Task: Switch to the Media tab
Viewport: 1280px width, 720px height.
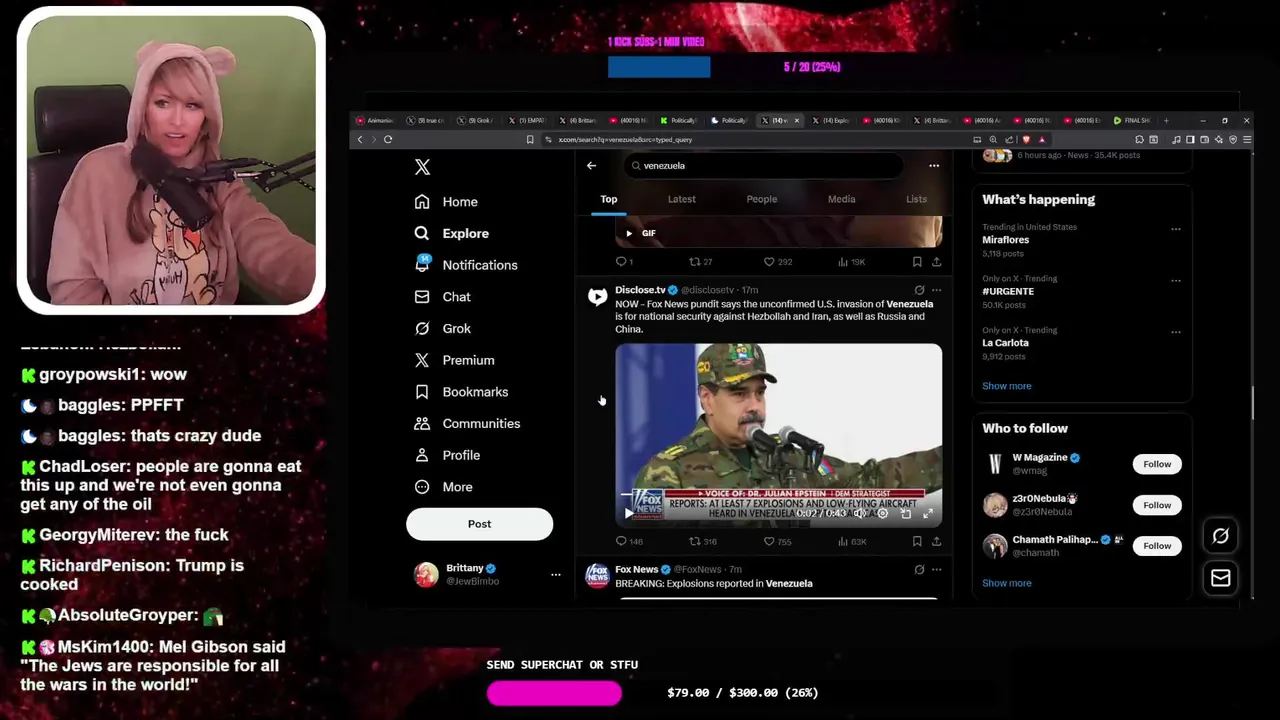Action: 841,199
